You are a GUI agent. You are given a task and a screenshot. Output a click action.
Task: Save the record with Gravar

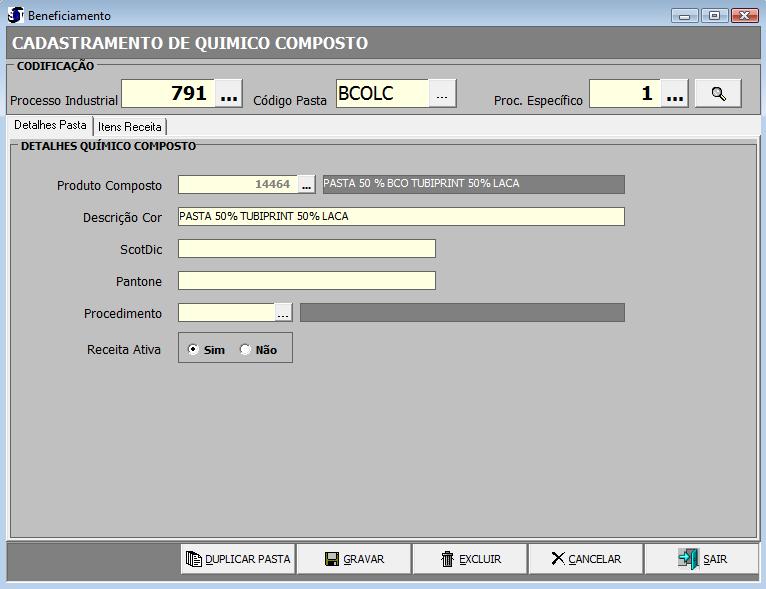(x=354, y=559)
